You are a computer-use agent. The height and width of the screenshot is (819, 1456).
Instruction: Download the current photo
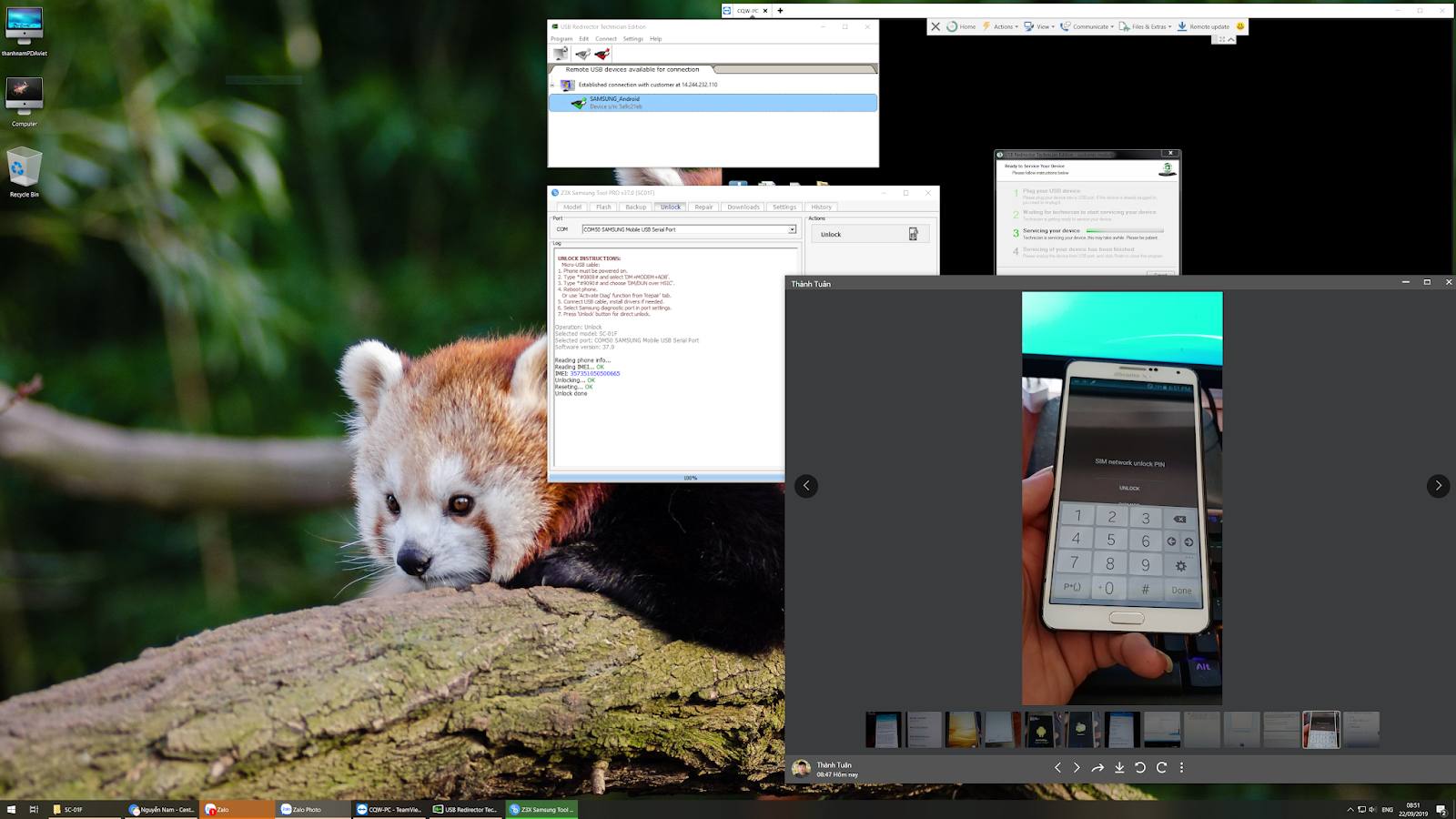click(x=1119, y=768)
